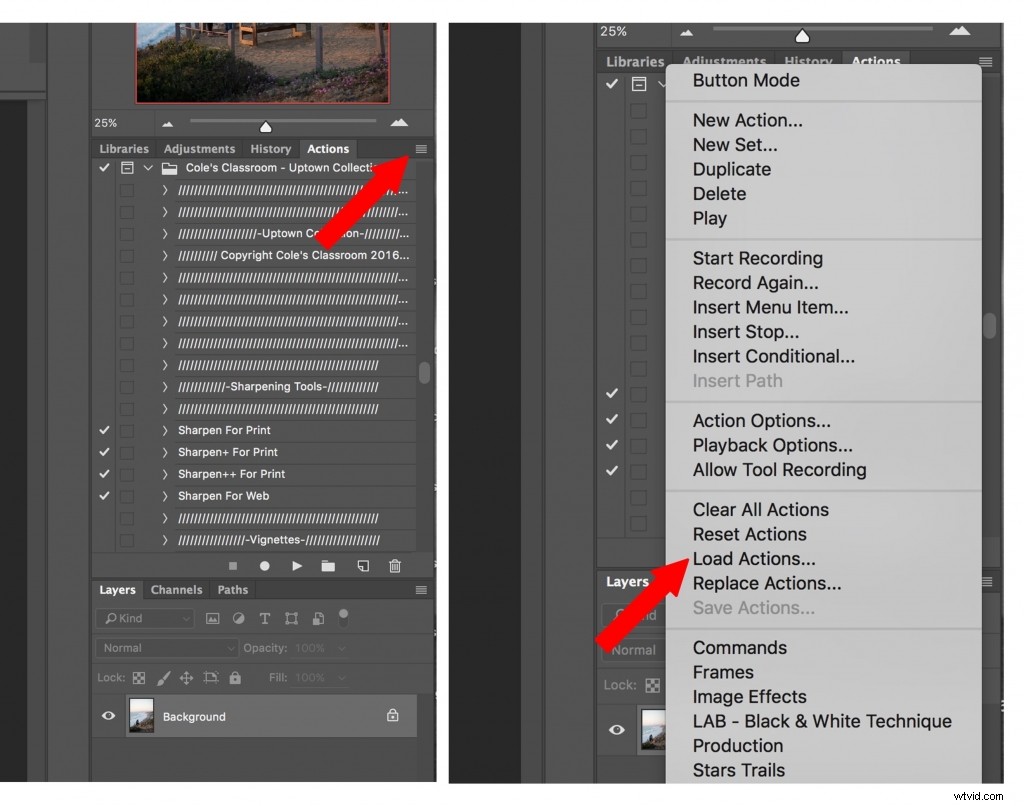Screen dimensions: 1024x806
Task: Click the Stop playback square icon
Action: pyautogui.click(x=232, y=566)
